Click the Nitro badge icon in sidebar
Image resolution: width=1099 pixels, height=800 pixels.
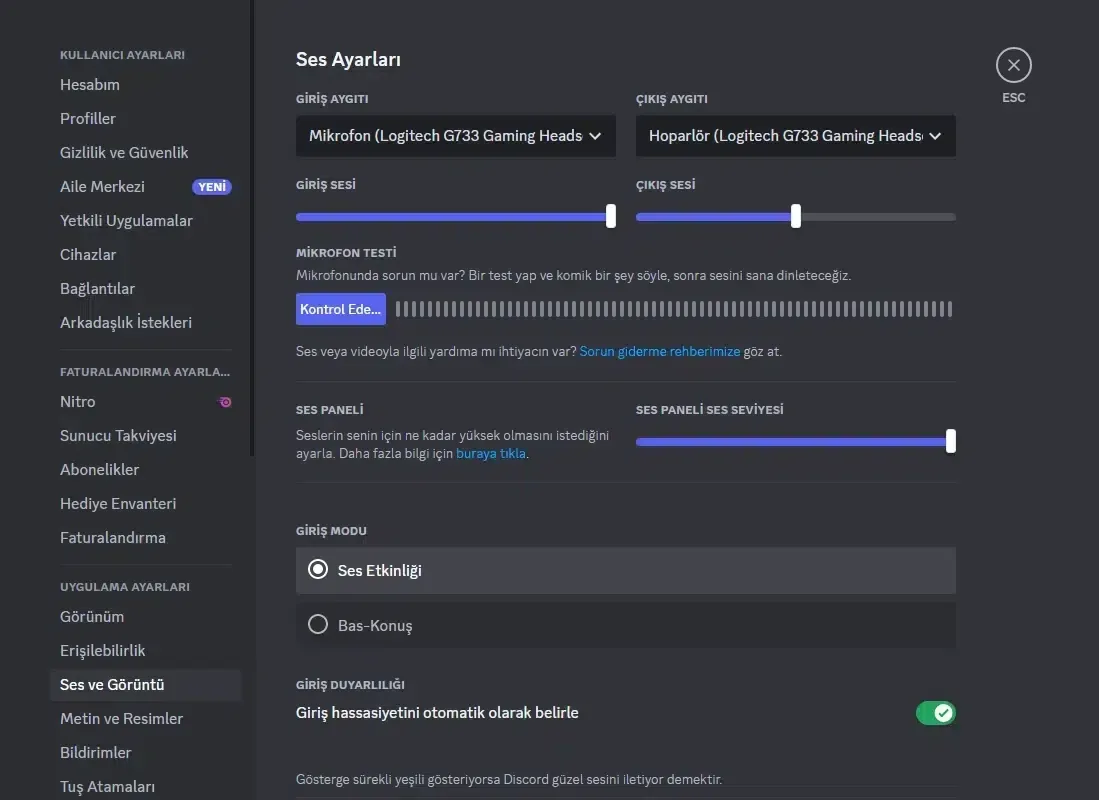coord(225,402)
